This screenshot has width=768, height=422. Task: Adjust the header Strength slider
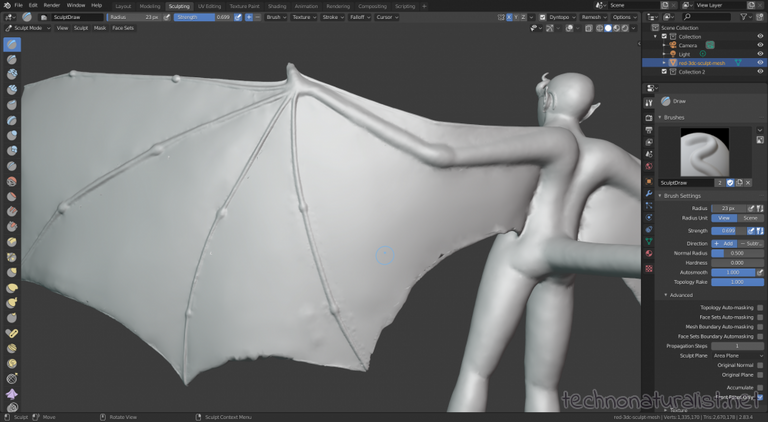pyautogui.click(x=203, y=17)
